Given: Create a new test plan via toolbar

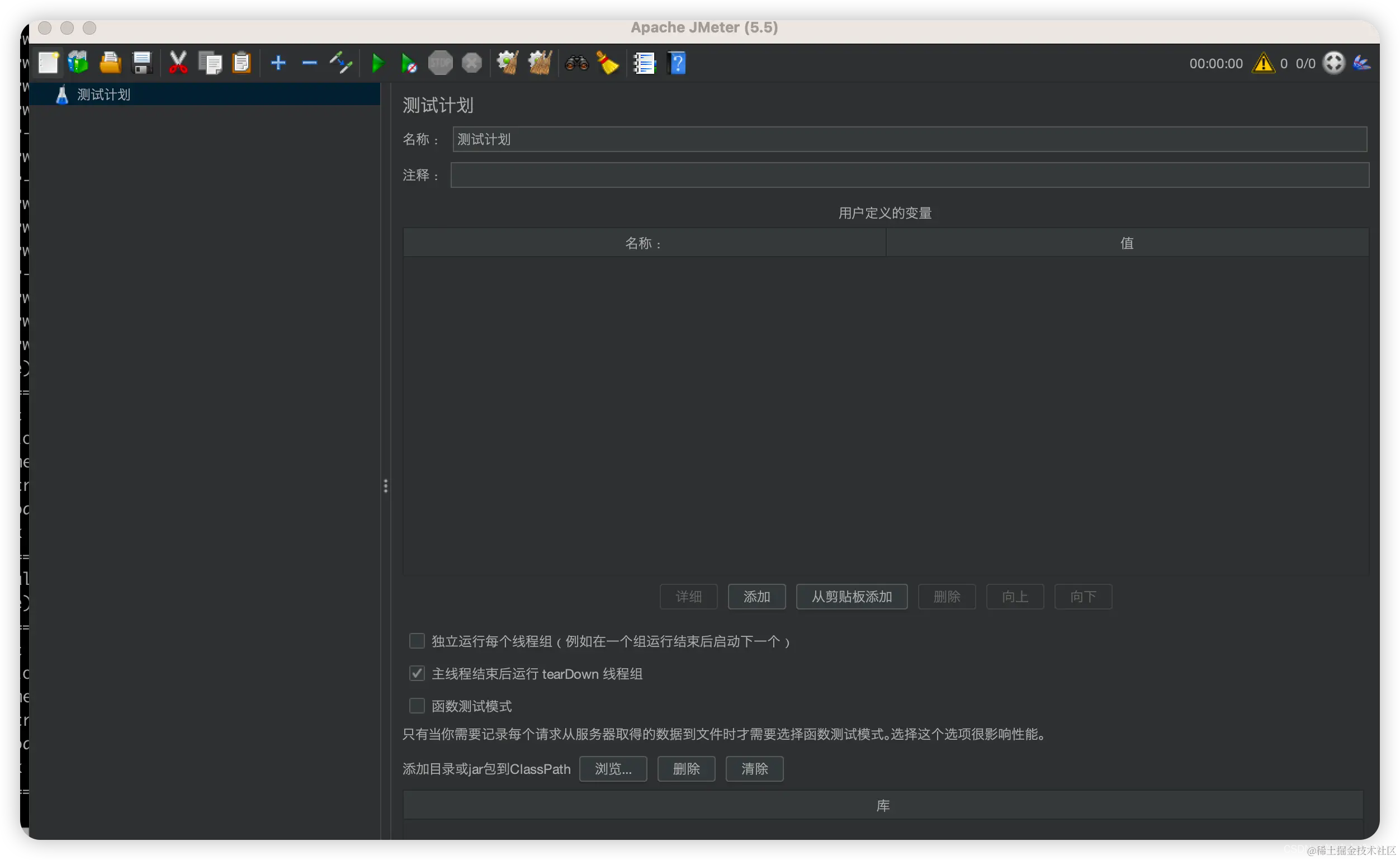Looking at the screenshot, I should click(48, 63).
